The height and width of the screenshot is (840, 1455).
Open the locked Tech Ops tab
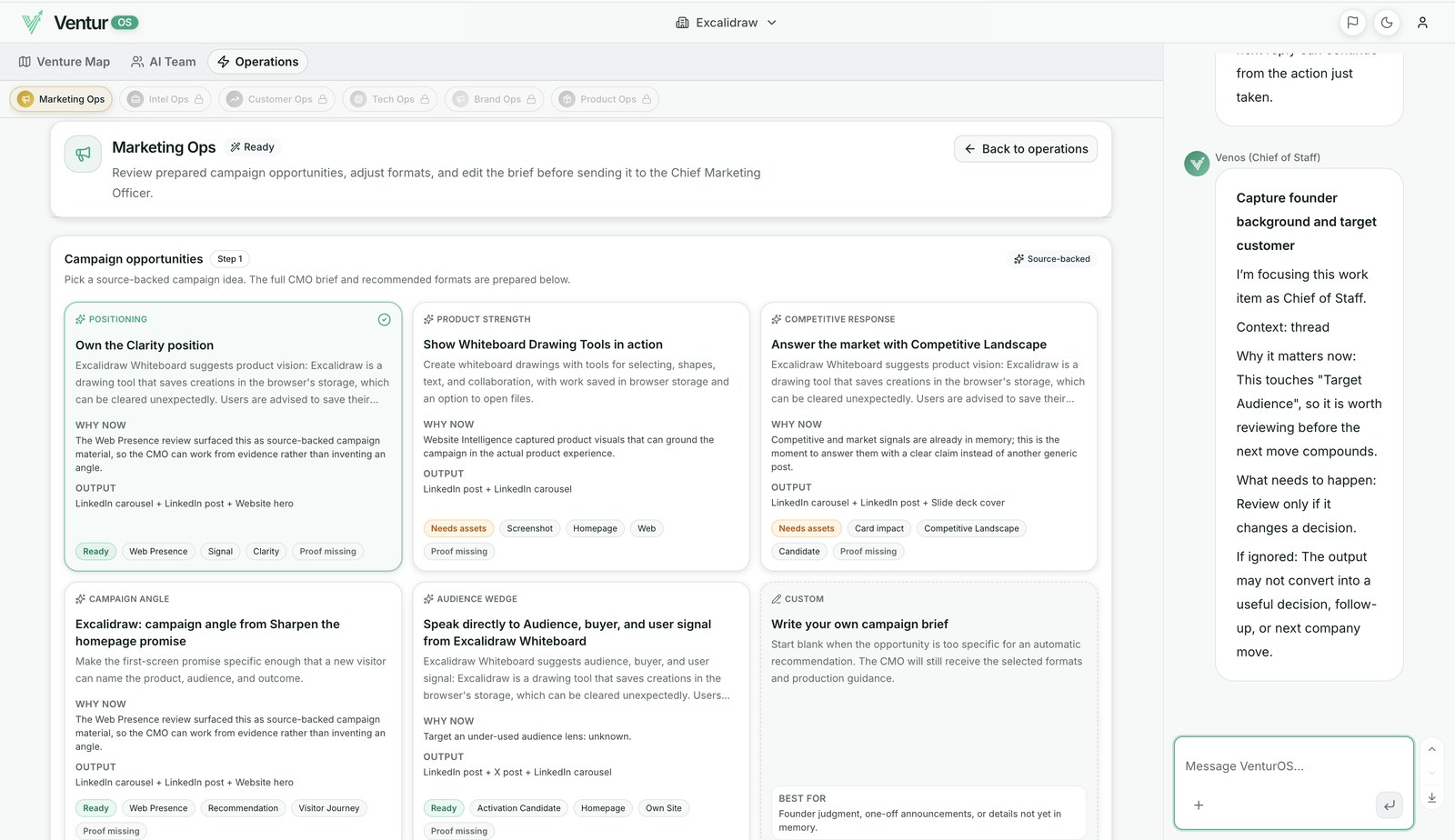pos(389,99)
